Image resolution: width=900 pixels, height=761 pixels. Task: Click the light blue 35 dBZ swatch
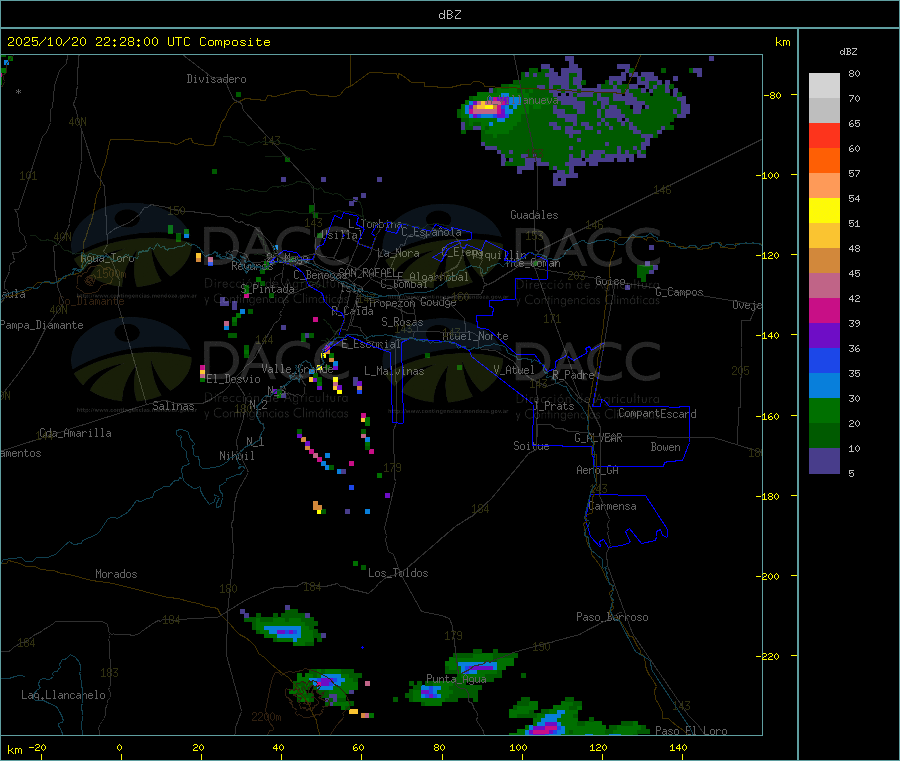(824, 385)
